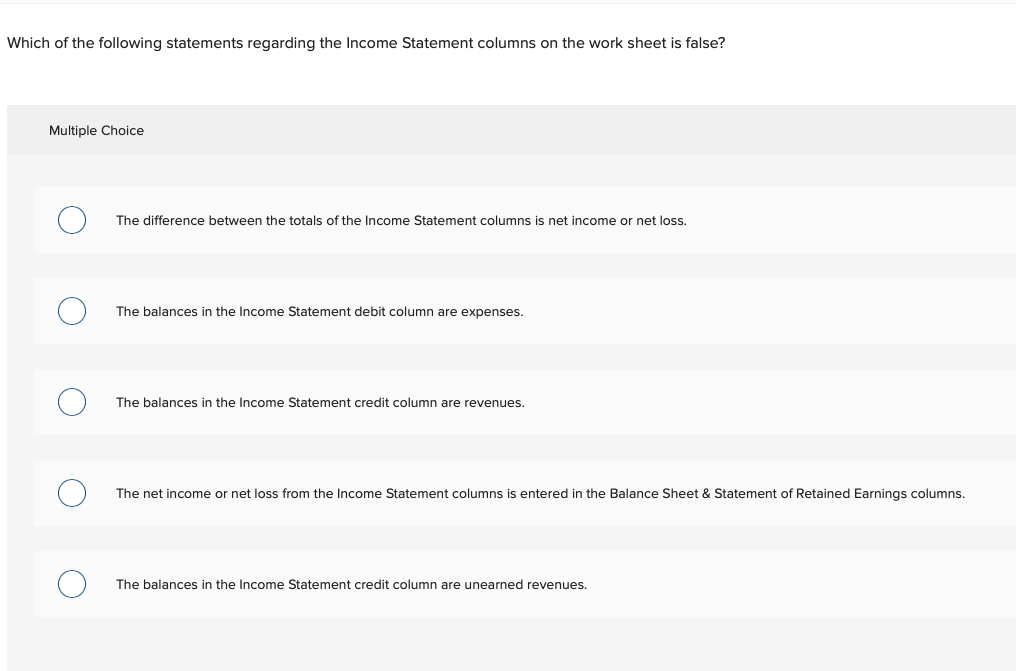This screenshot has width=1016, height=671.
Task: Click the sentence mentioning Statement of Retained Earnings
Action: (x=540, y=494)
